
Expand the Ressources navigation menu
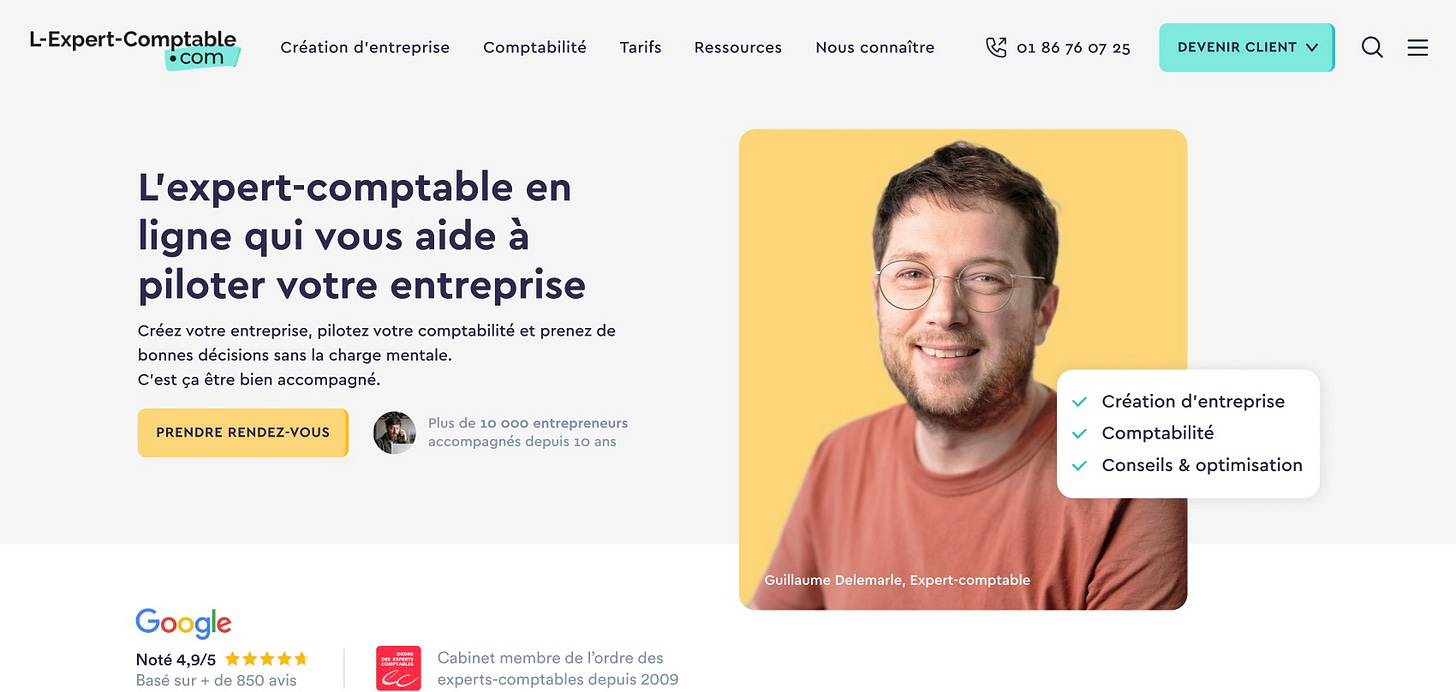pyautogui.click(x=738, y=47)
